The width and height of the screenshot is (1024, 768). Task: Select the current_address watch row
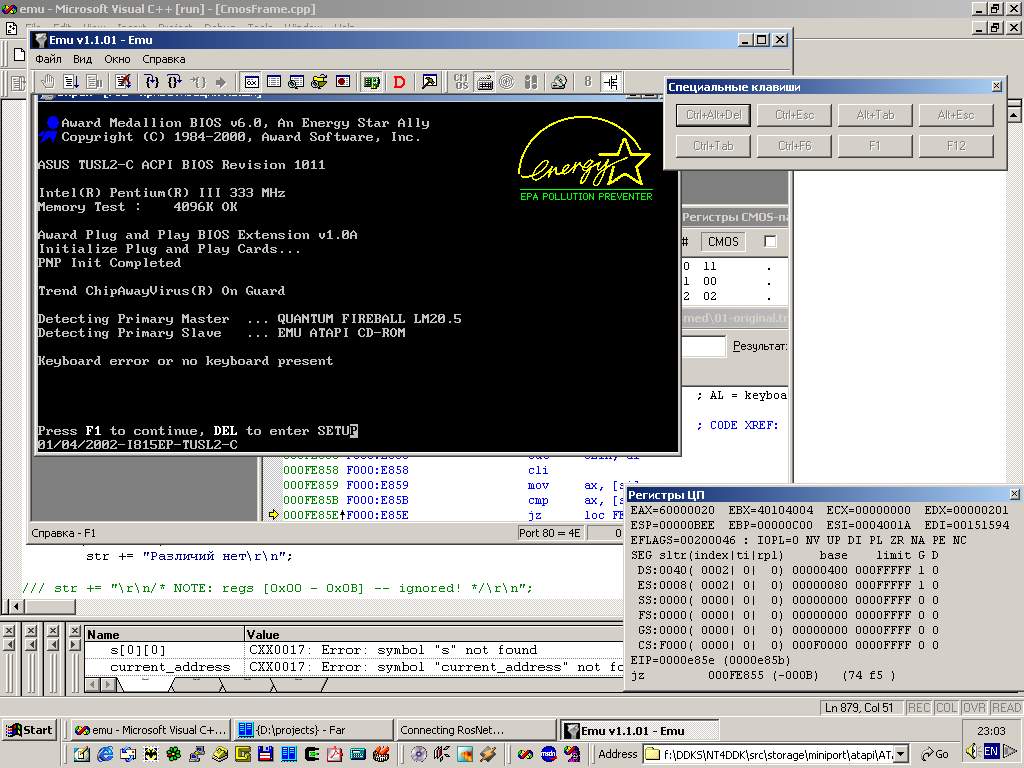tap(353, 667)
